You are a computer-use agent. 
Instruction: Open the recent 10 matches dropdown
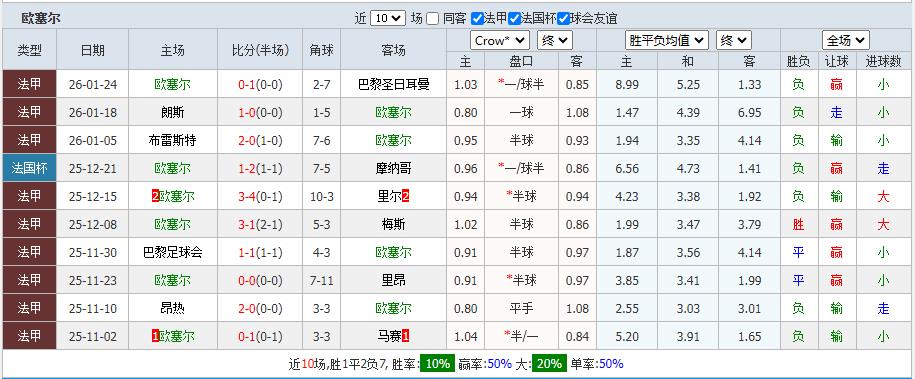click(x=387, y=18)
